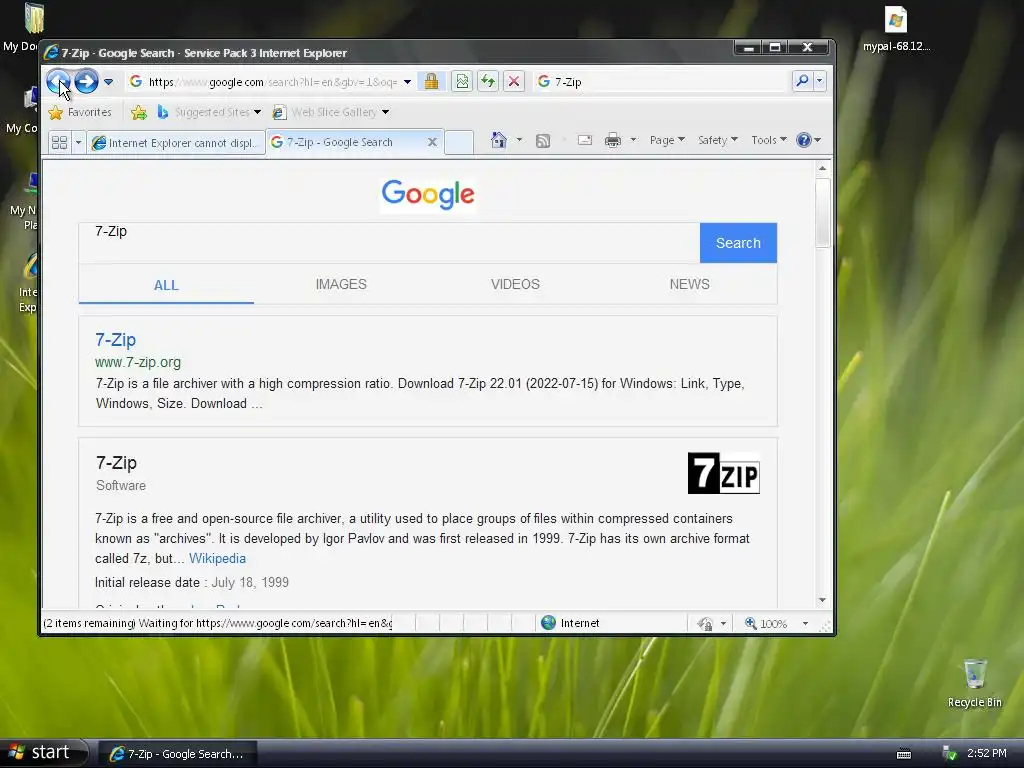Click the www.7-zip.org green URL
1024x768 pixels.
(138, 362)
